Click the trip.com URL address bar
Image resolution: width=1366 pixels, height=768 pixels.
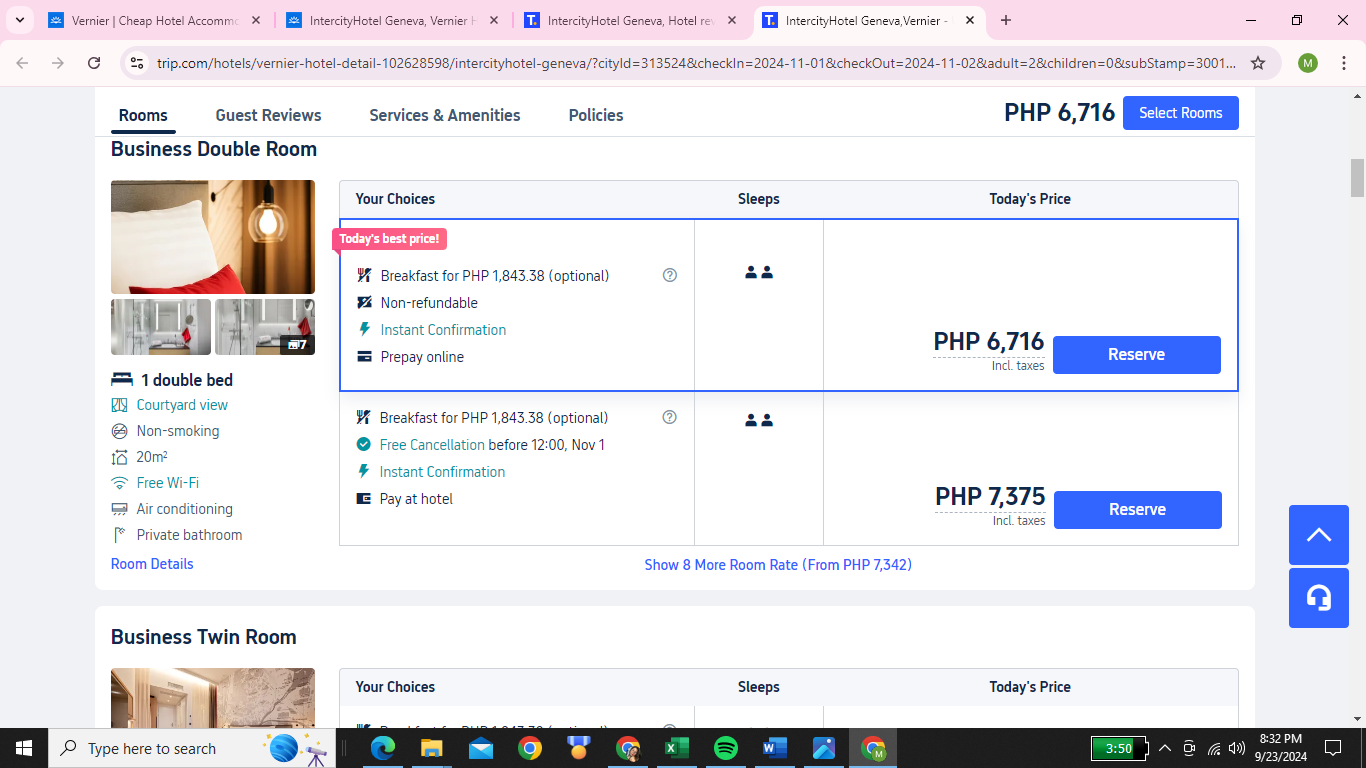[x=696, y=63]
